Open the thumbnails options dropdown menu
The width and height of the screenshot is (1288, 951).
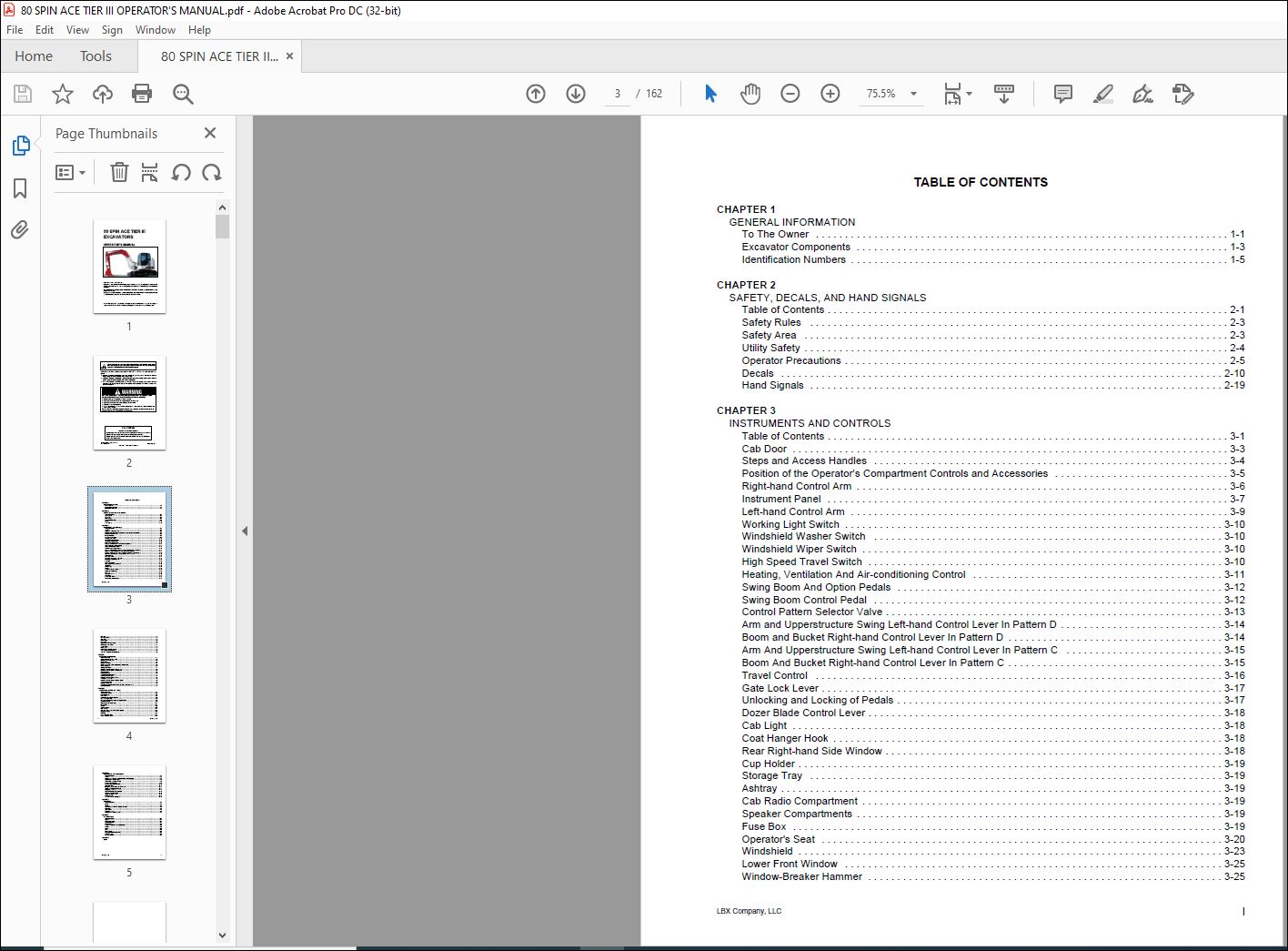click(x=70, y=172)
